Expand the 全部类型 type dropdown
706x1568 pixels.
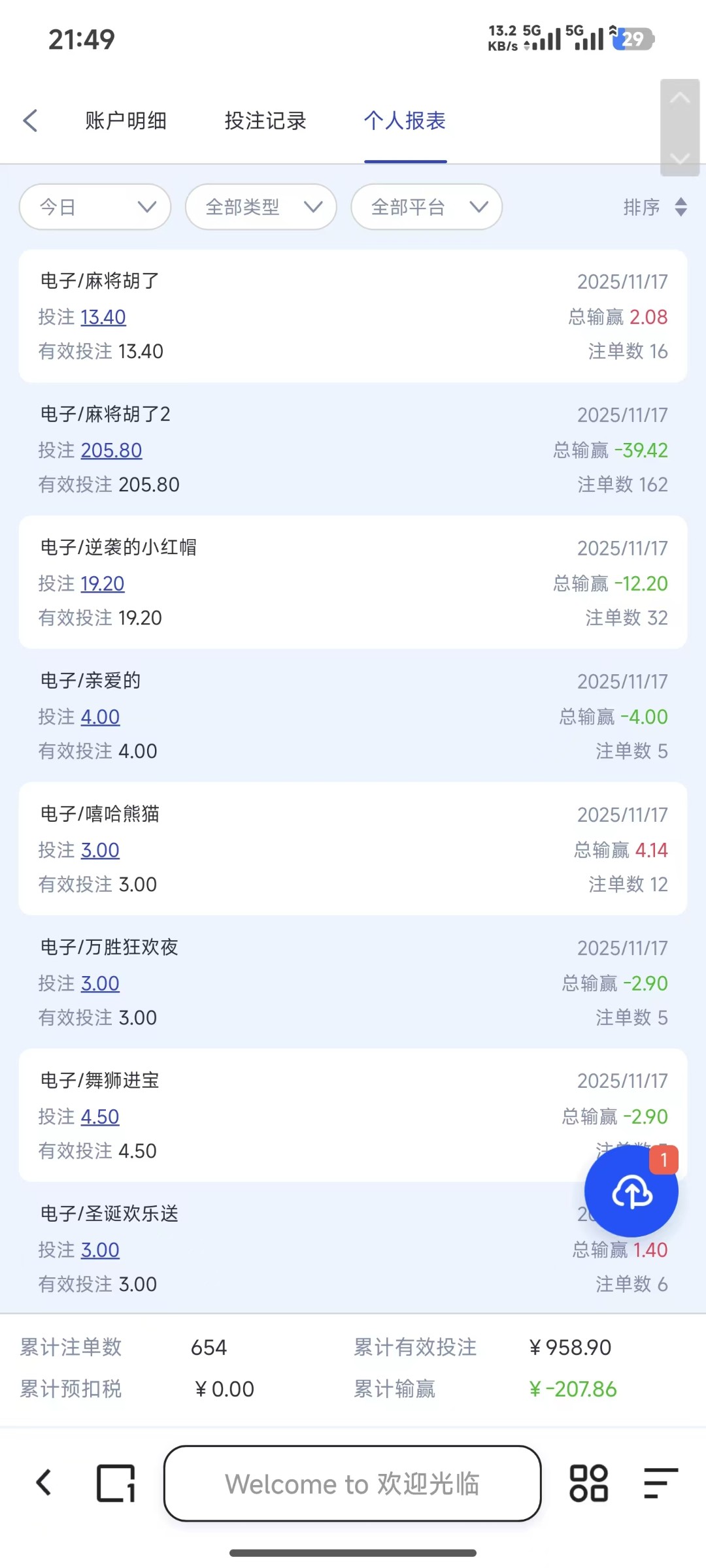[261, 207]
